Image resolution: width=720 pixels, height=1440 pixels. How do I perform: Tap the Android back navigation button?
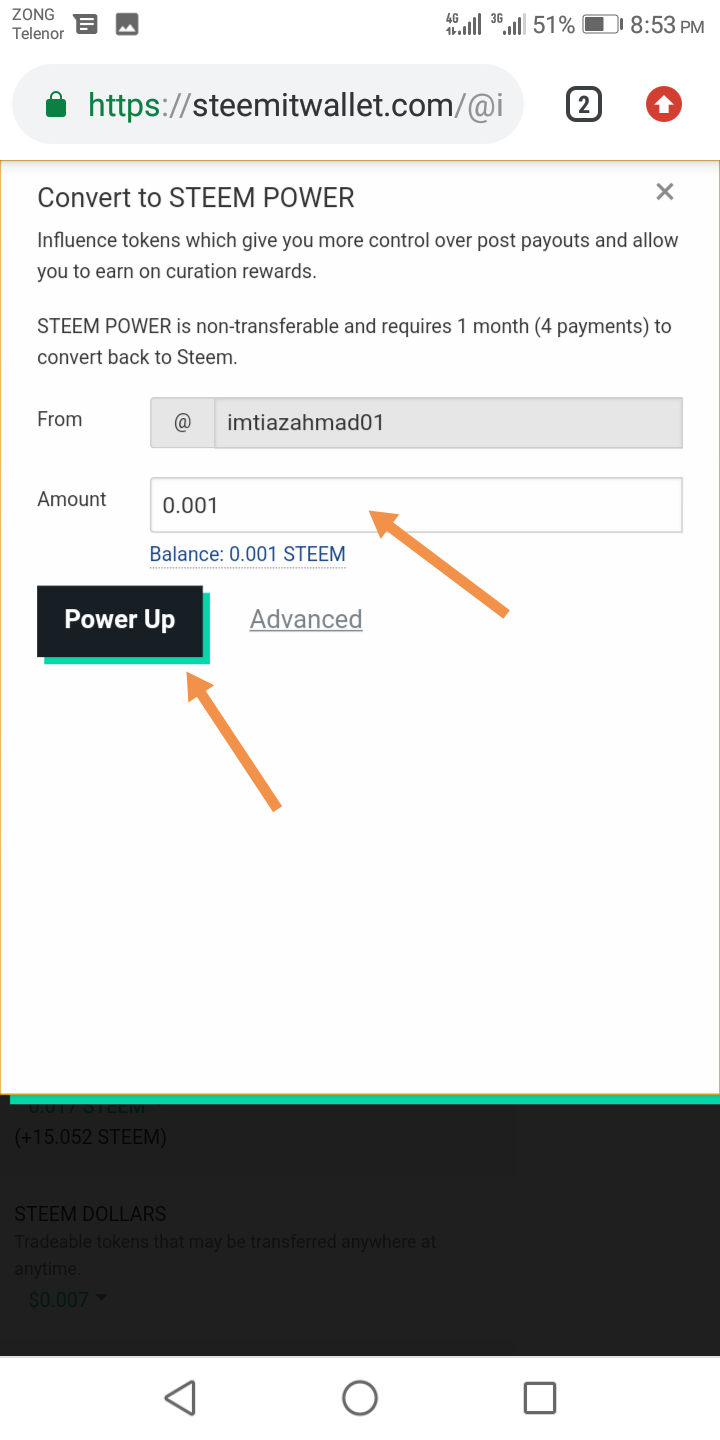click(180, 1397)
